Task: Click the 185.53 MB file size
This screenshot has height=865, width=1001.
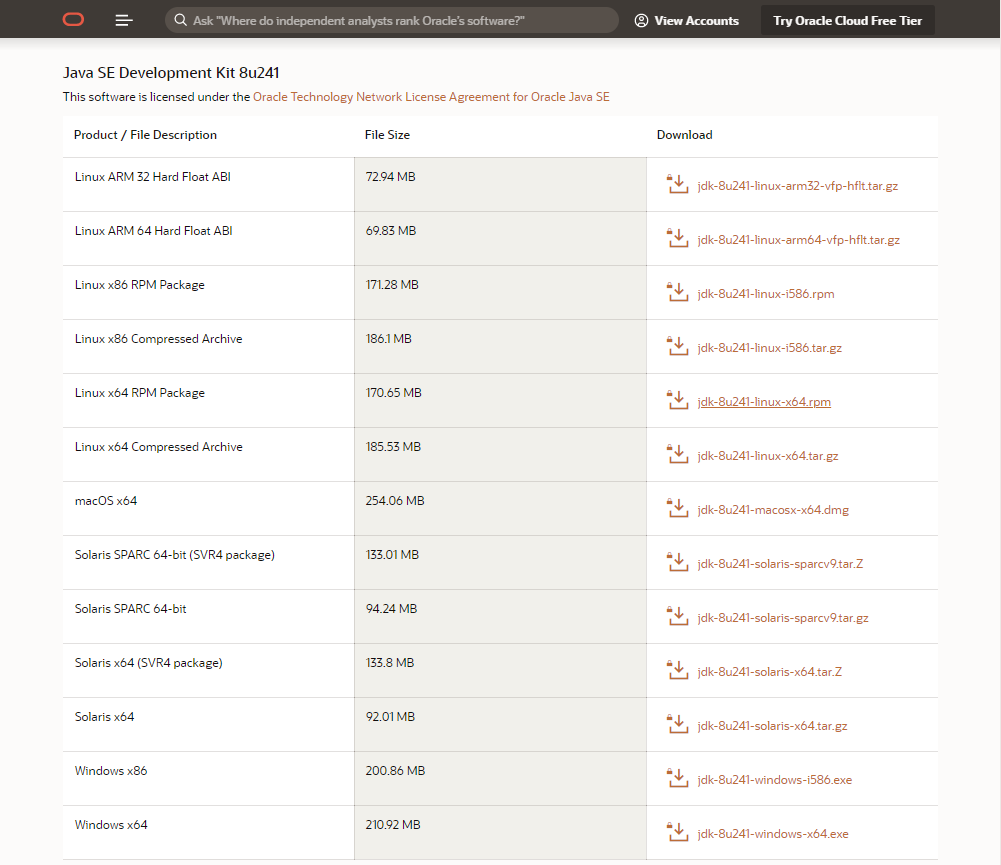Action: [x=393, y=447]
